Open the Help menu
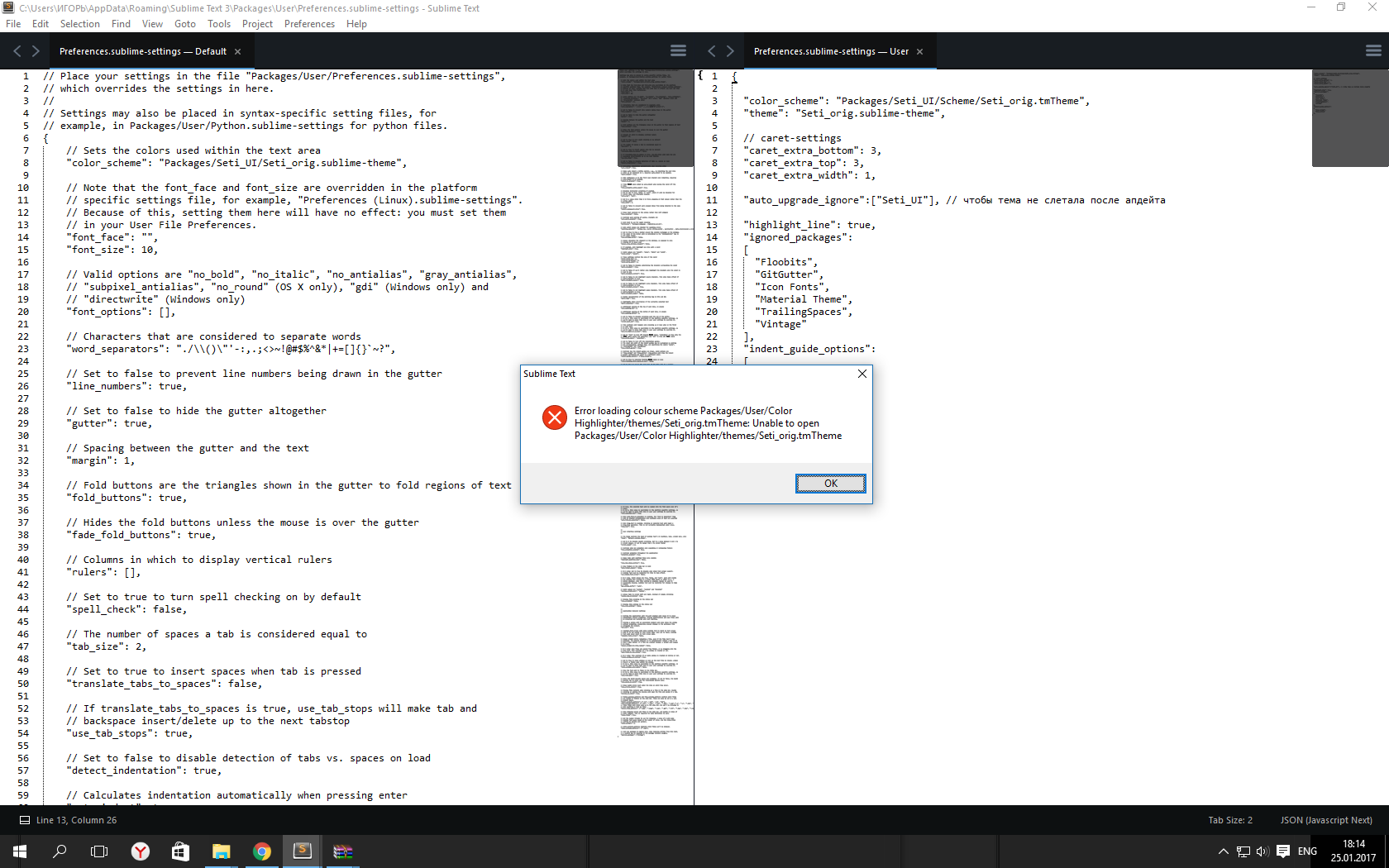Viewport: 1389px width, 868px height. [x=356, y=24]
